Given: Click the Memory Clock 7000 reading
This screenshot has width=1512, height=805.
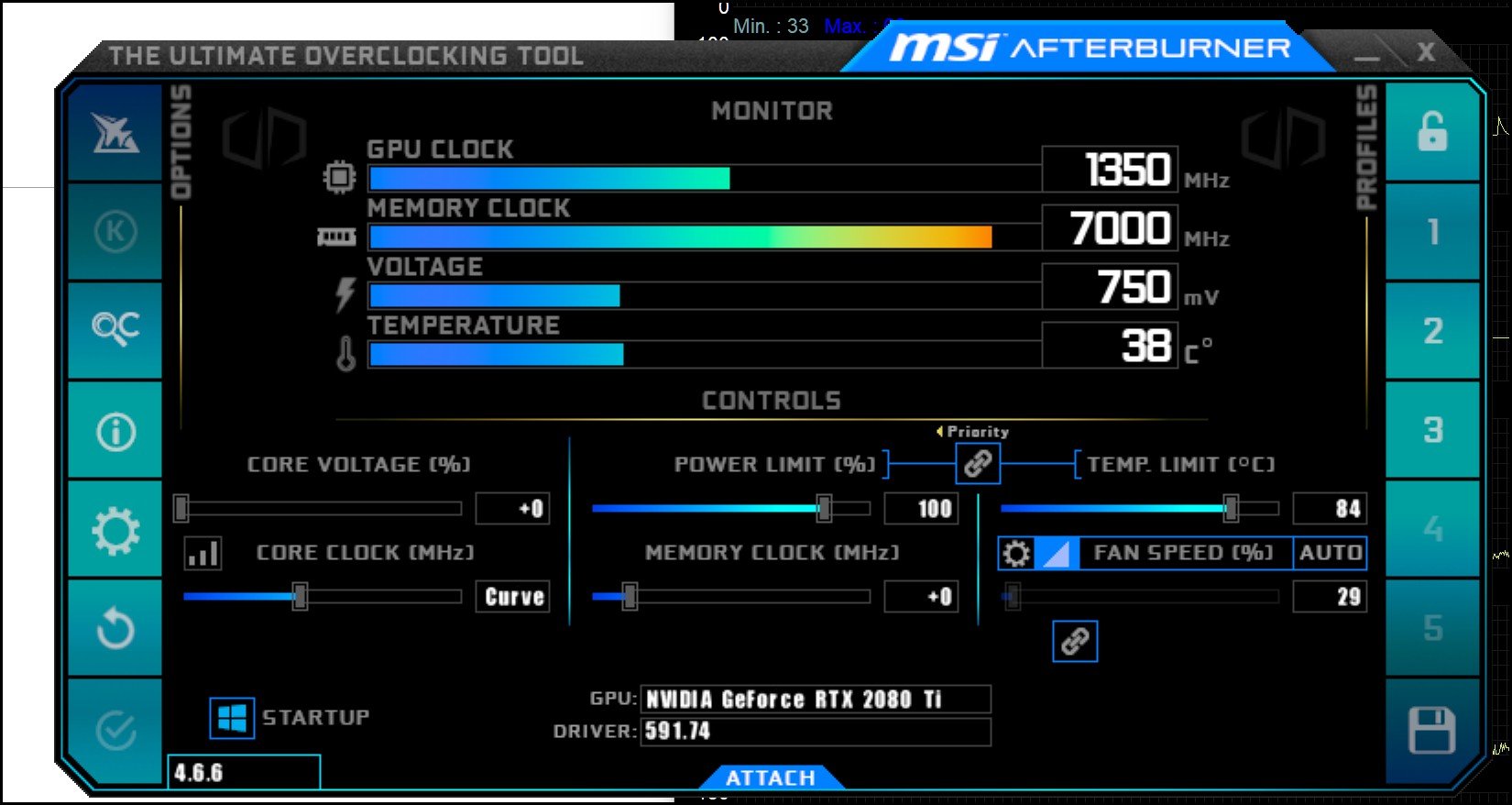Looking at the screenshot, I should [1110, 228].
